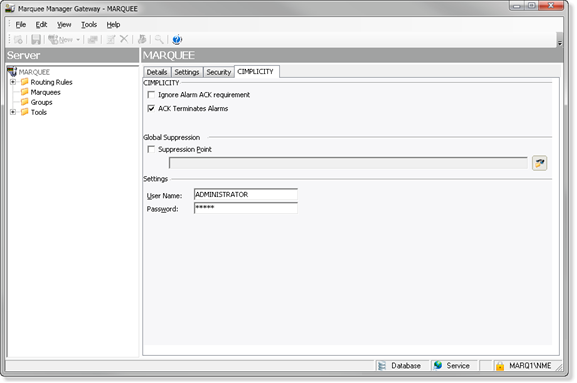Select the MARQUEE root tree node

coord(34,72)
